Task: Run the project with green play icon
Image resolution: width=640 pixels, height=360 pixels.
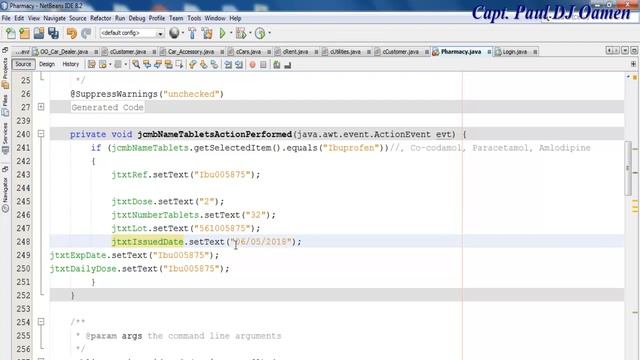Action: 222,33
